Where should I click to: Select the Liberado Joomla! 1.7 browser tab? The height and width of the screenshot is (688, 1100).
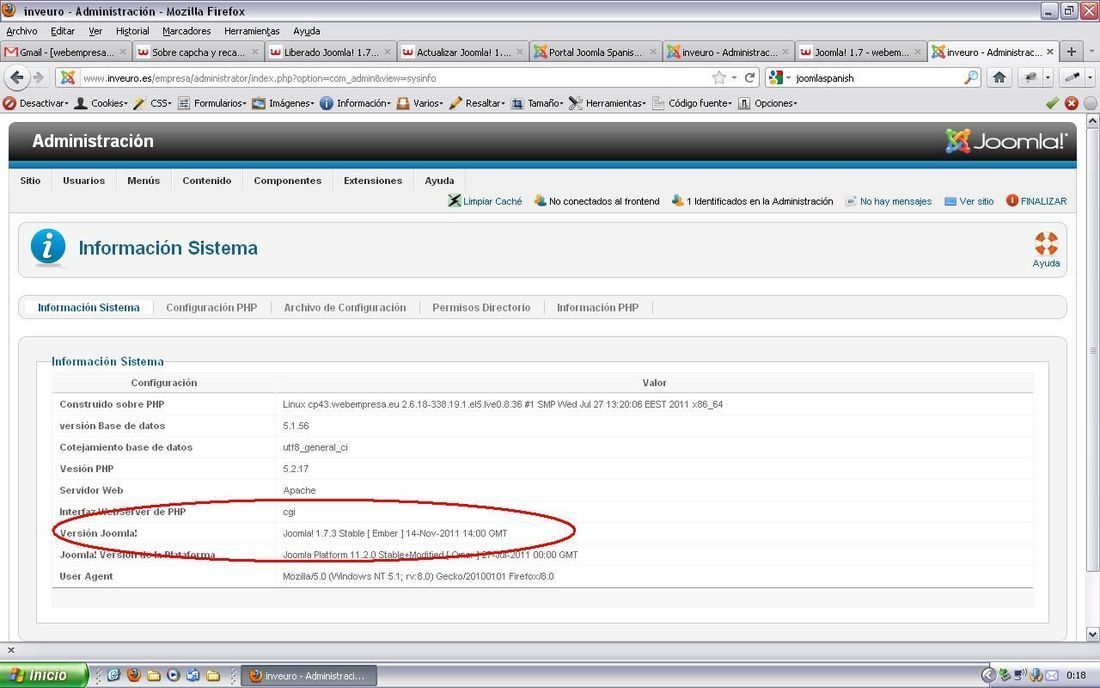point(331,52)
